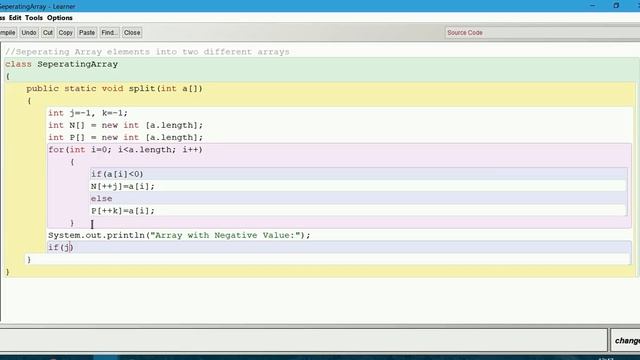
Task: Click the line 'if(a[i]<0)'
Action: [117, 174]
